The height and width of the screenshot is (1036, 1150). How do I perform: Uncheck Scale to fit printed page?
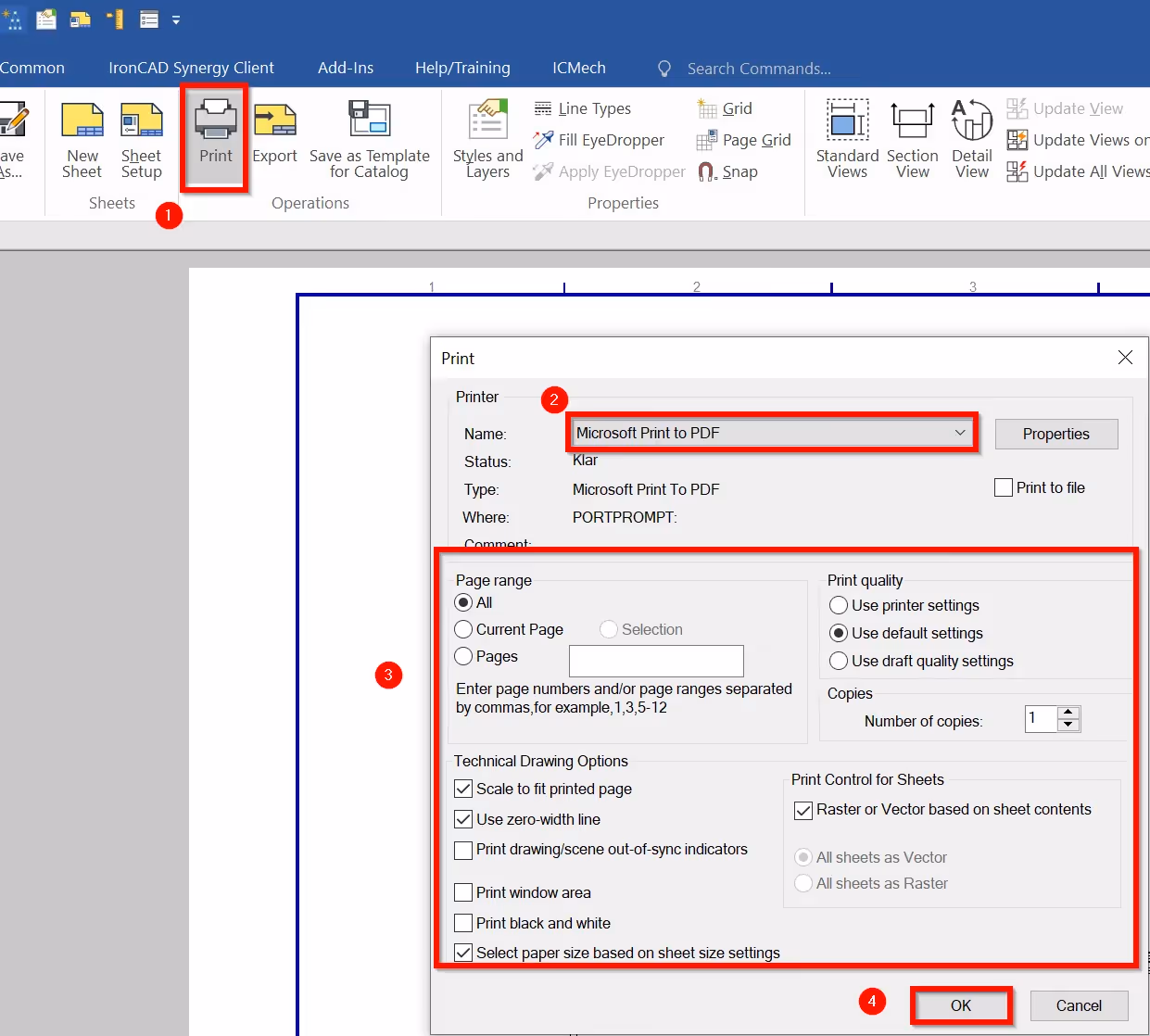463,789
